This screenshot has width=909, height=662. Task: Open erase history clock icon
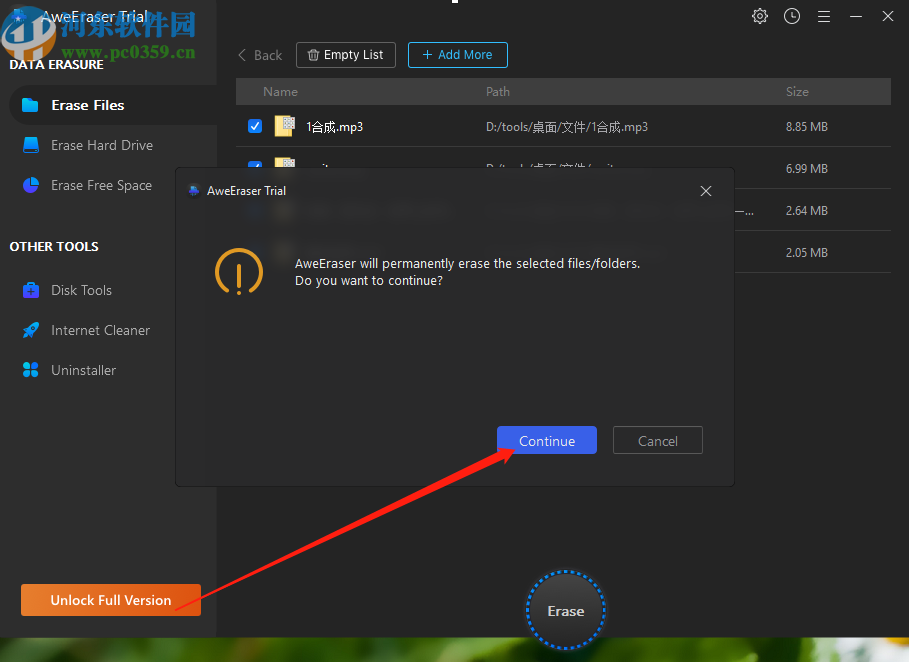pos(792,16)
